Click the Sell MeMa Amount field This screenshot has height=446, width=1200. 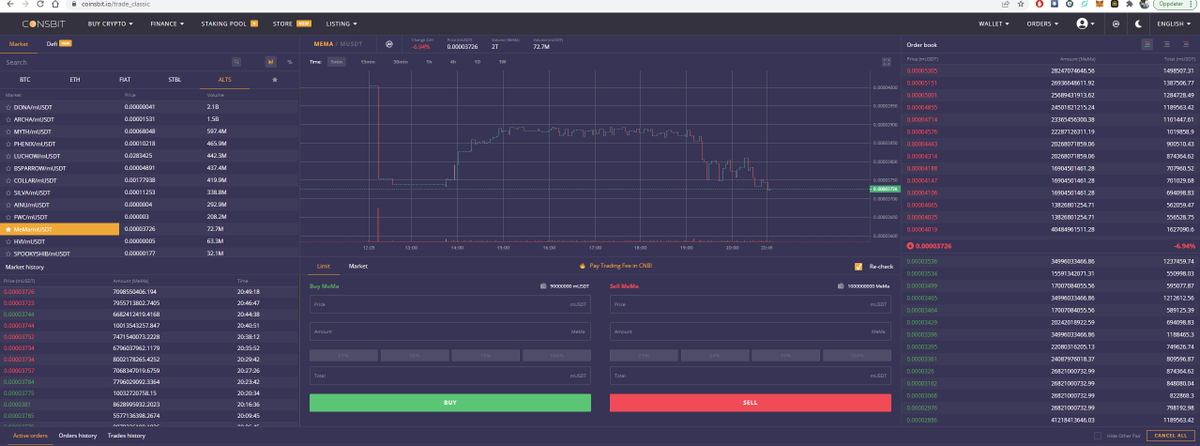pyautogui.click(x=750, y=331)
